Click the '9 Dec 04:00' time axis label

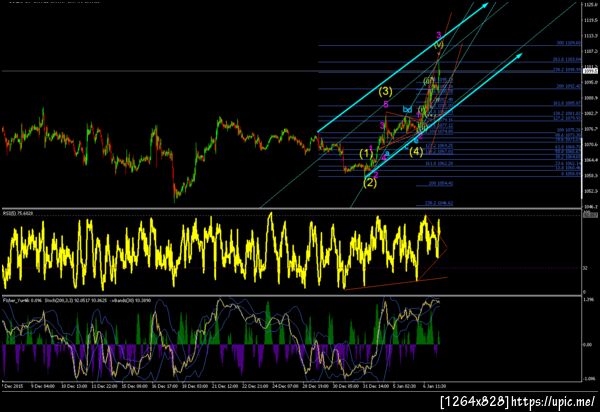click(x=43, y=386)
